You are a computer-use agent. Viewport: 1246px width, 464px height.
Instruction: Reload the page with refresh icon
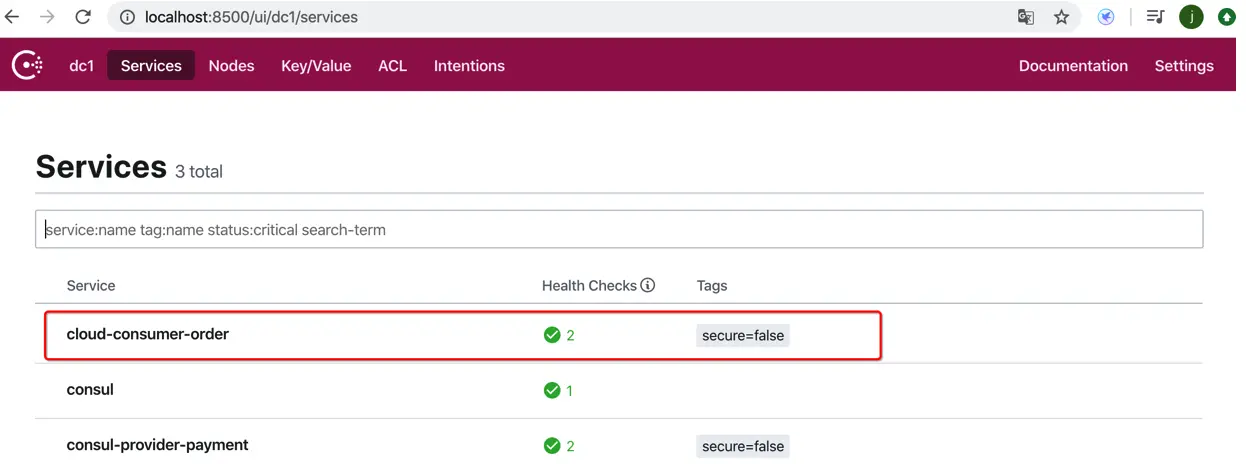[83, 17]
